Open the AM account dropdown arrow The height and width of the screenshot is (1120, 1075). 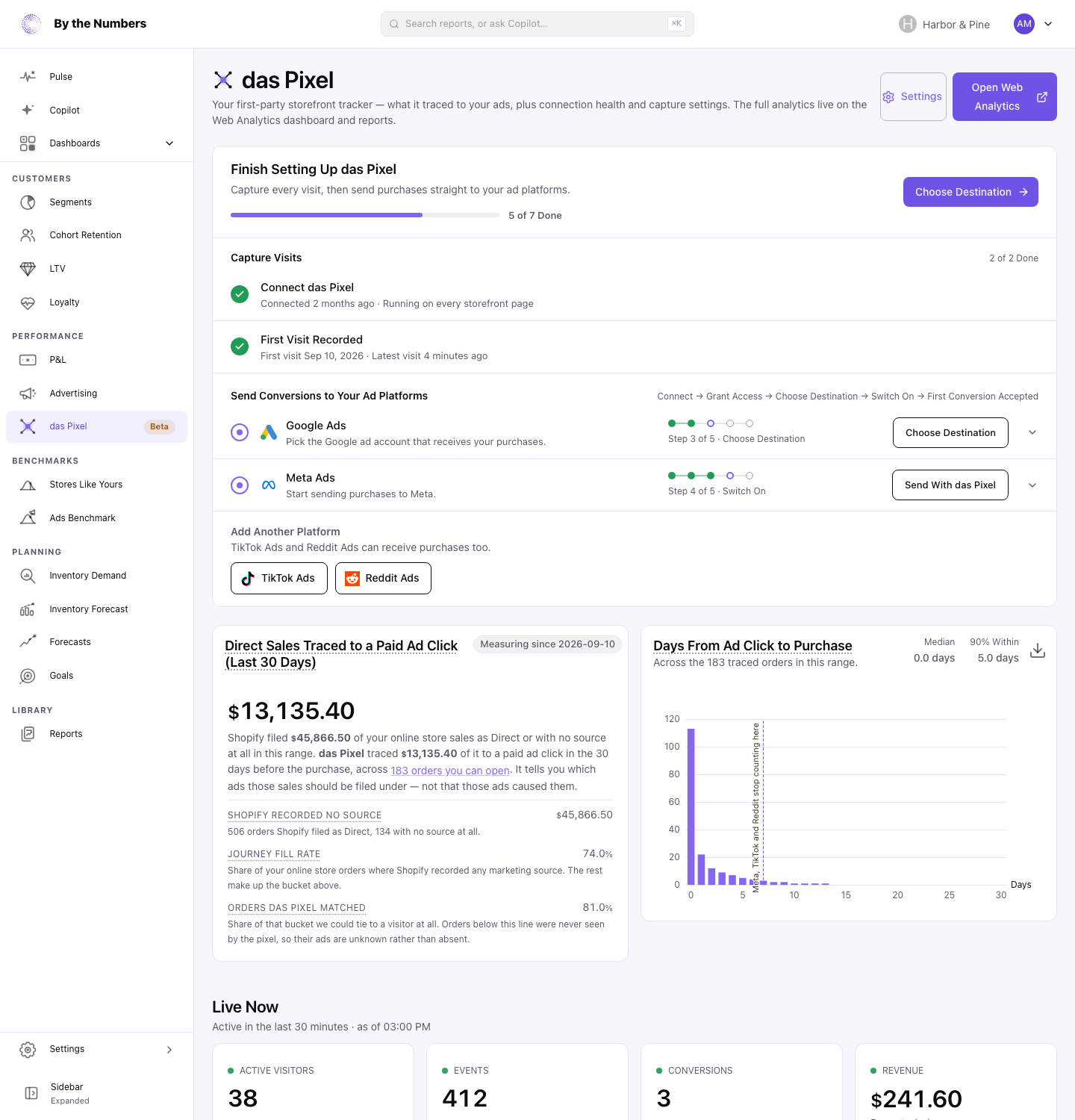1048,24
